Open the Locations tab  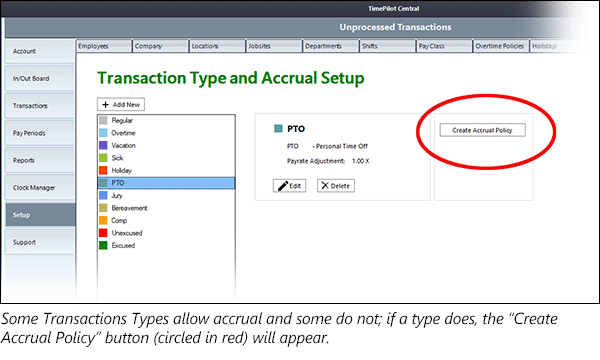point(217,46)
